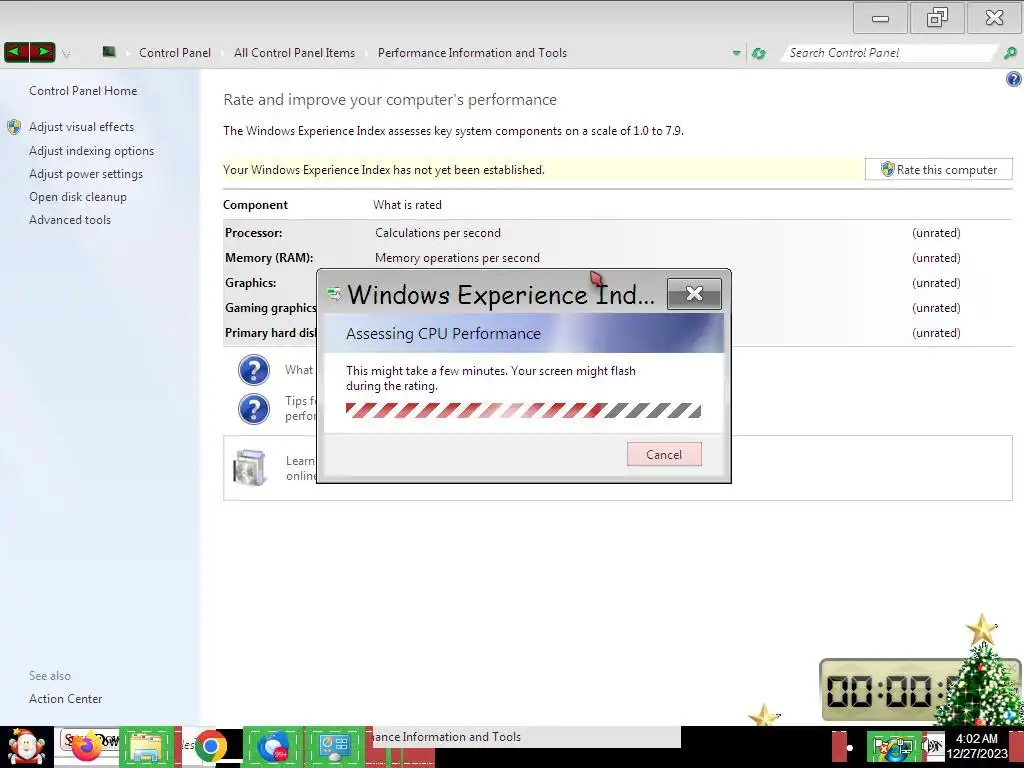Viewport: 1024px width, 768px height.
Task: Refresh the Control Panel page
Action: click(759, 54)
